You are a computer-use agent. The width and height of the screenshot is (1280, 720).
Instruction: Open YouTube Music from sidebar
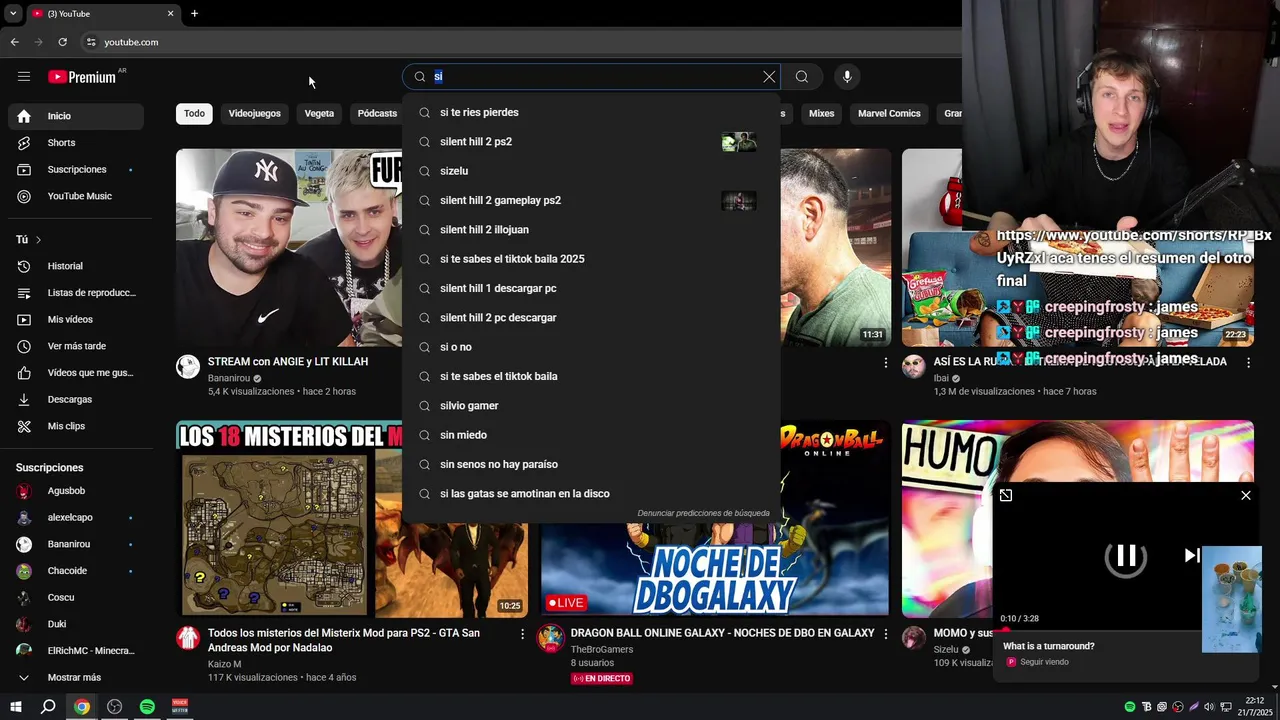pos(76,196)
